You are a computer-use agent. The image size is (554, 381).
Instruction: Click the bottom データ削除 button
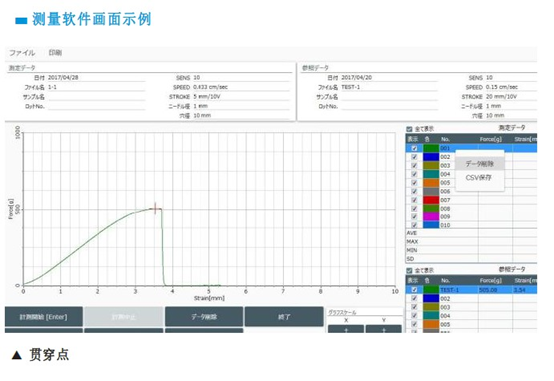204,317
